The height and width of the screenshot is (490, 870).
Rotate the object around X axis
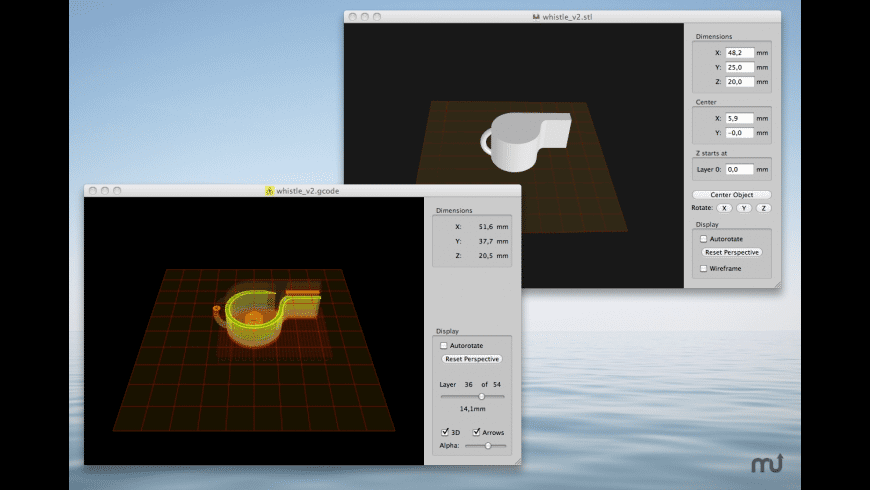click(724, 208)
